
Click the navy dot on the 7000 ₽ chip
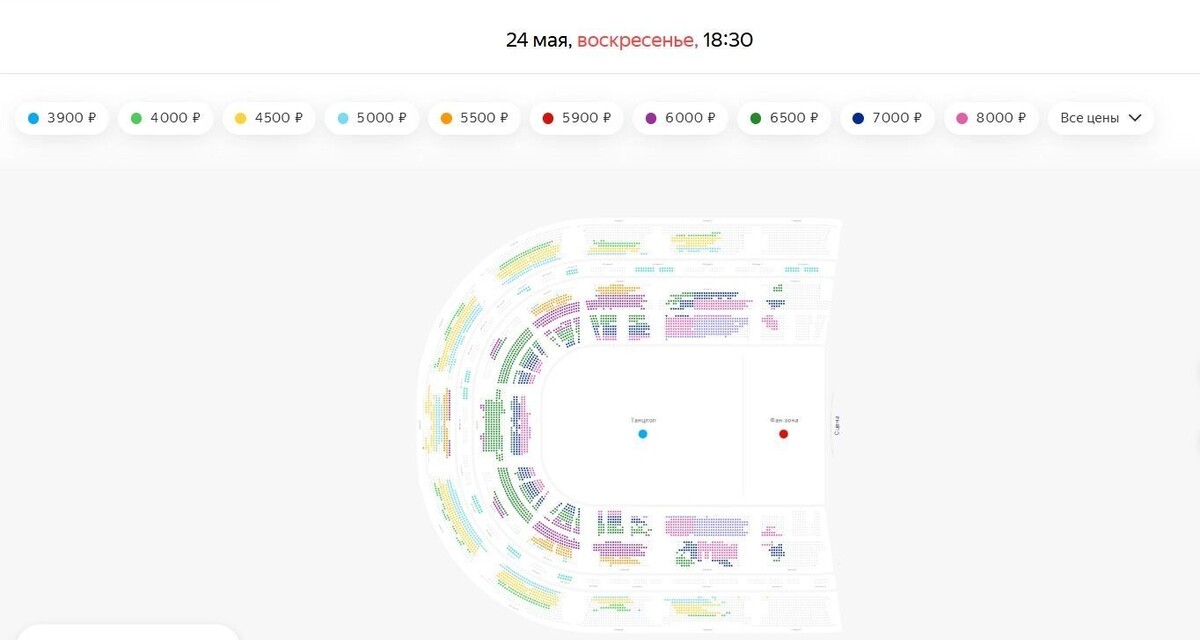(860, 117)
